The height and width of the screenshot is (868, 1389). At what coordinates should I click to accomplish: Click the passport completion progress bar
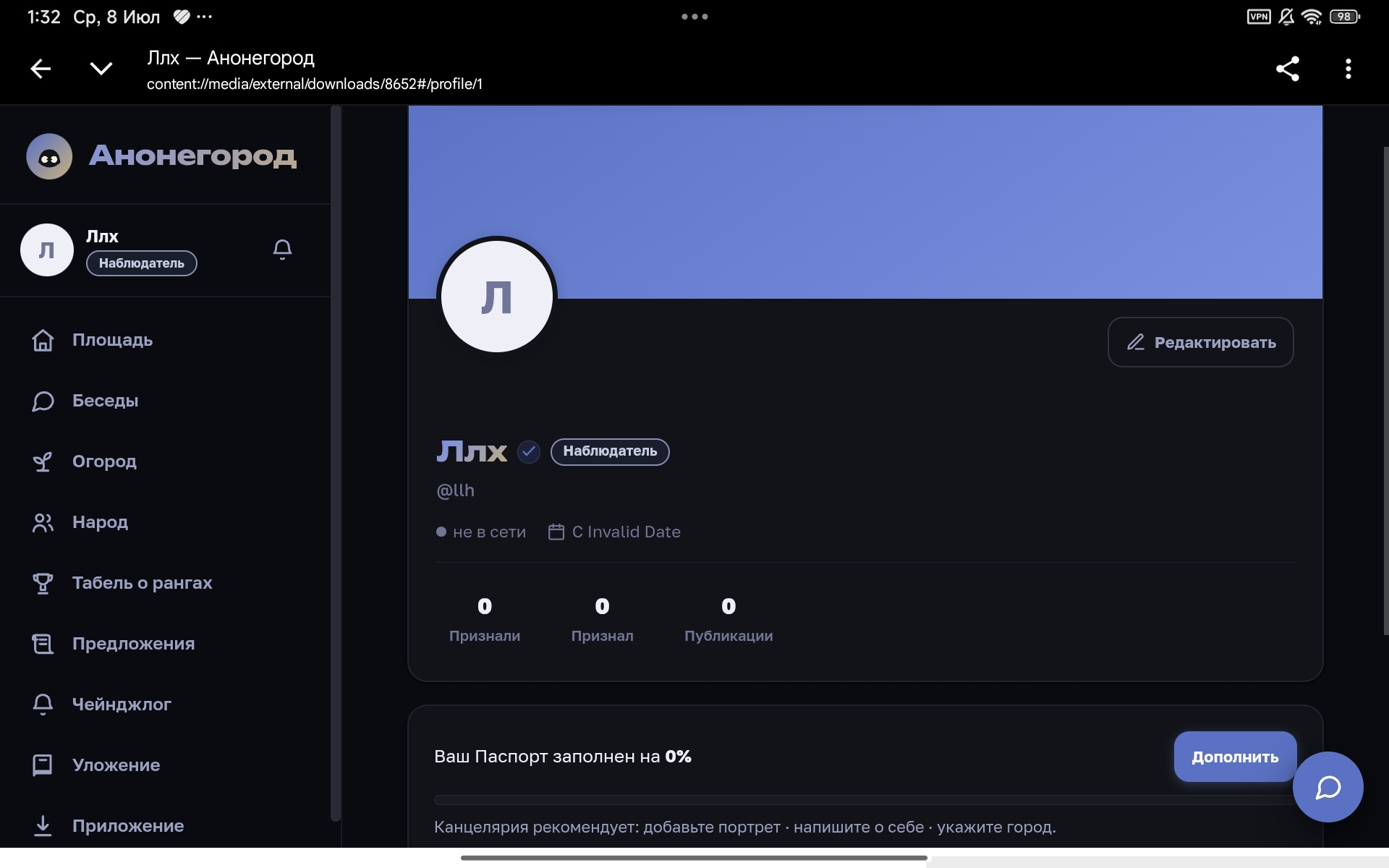tap(865, 800)
